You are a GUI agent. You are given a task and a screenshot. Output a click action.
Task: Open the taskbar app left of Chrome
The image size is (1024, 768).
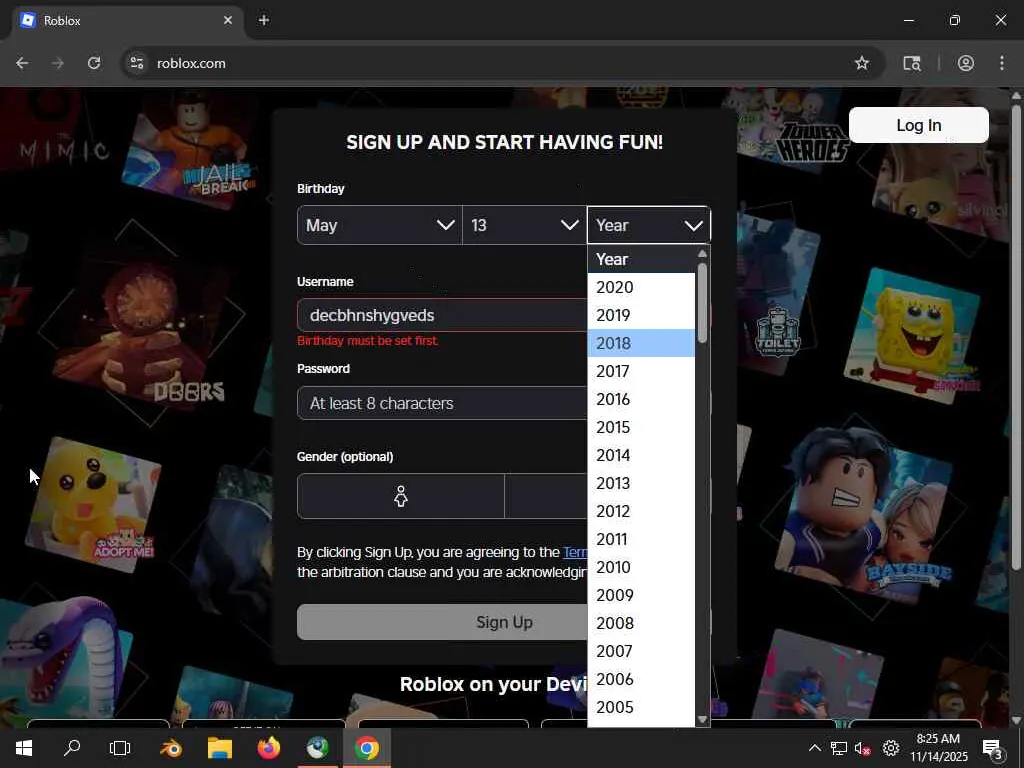click(x=317, y=748)
